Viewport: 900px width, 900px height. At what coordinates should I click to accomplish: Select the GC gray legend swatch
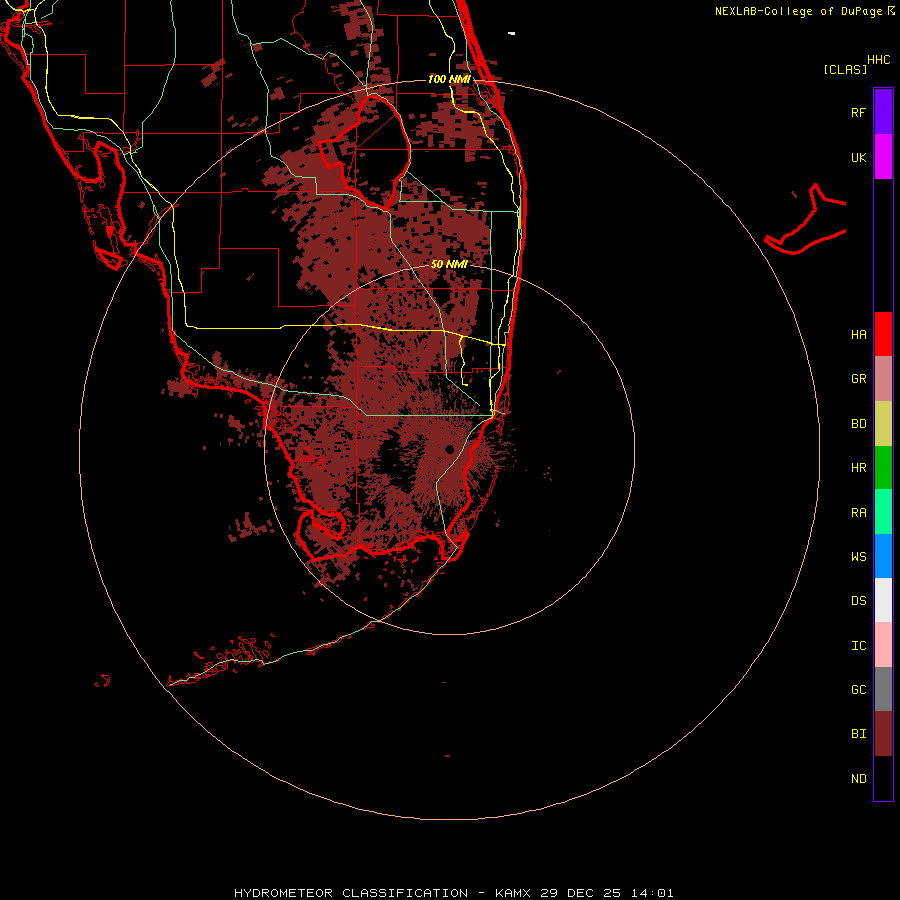[883, 689]
